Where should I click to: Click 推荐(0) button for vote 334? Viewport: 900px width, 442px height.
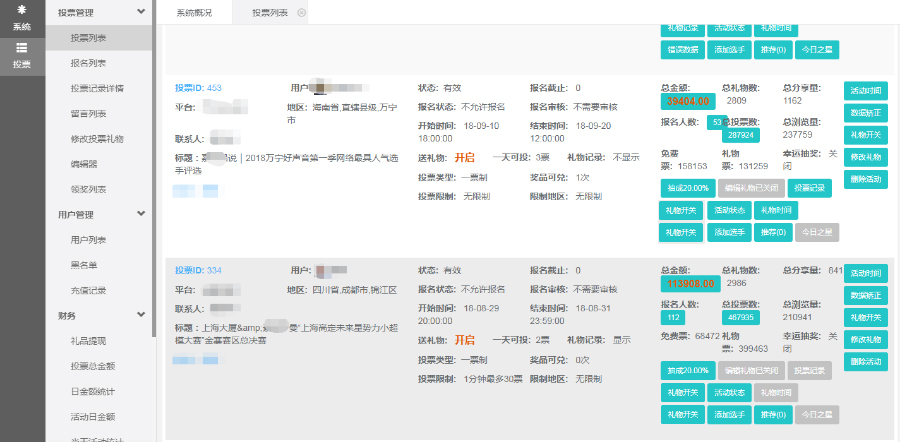pyautogui.click(x=773, y=414)
